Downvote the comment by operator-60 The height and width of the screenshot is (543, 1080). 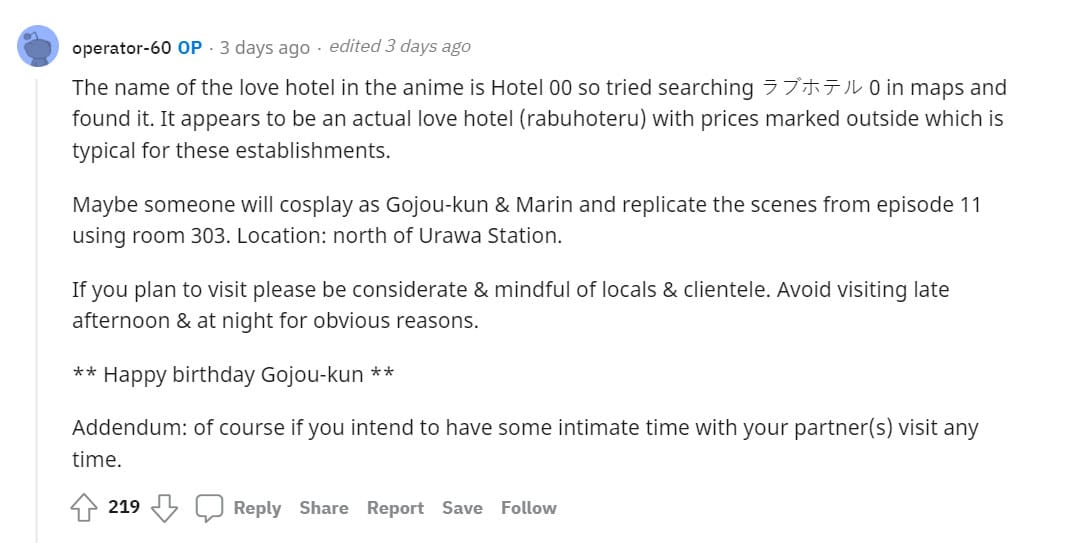pyautogui.click(x=164, y=508)
